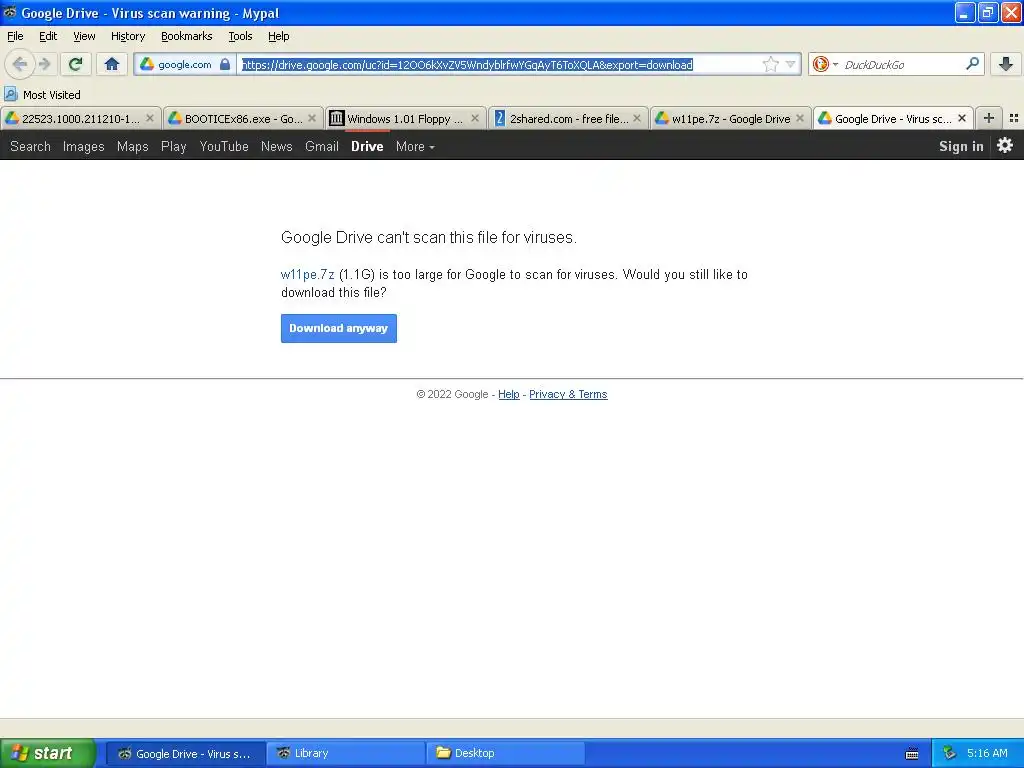Open the Help footer link
The image size is (1024, 768).
[x=509, y=394]
